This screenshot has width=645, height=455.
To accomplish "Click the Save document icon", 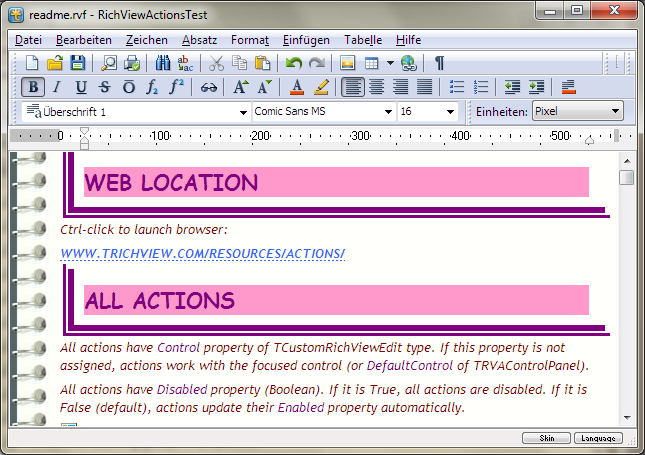I will 76,63.
